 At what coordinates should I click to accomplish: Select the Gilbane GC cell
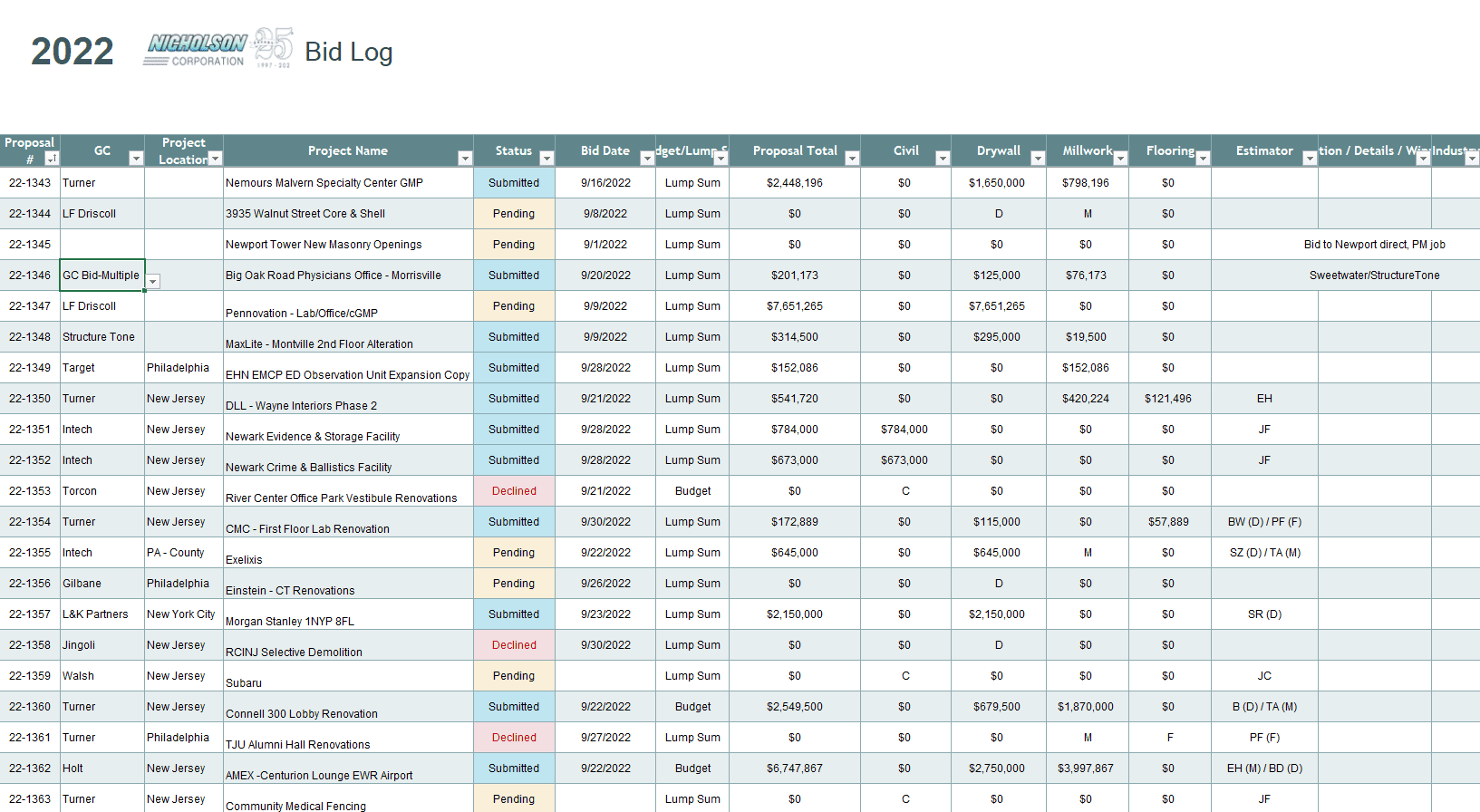click(x=102, y=584)
